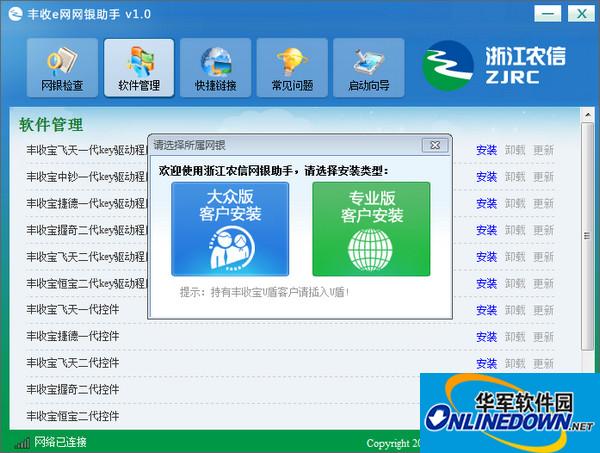The height and width of the screenshot is (453, 600).
Task: Install 丰收宝握奇二代key驱动程序
Action: (486, 230)
